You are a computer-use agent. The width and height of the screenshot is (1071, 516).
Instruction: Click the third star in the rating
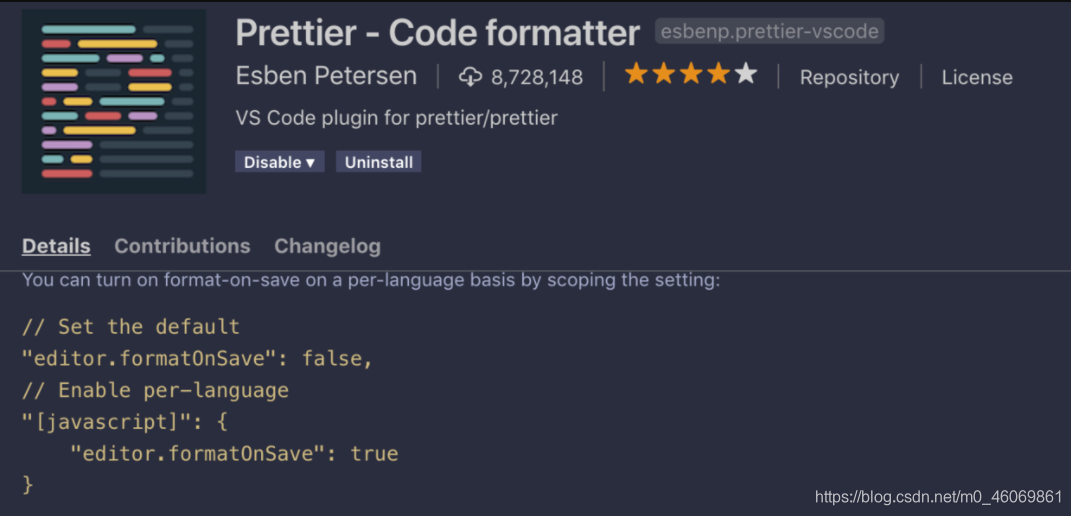click(x=691, y=75)
